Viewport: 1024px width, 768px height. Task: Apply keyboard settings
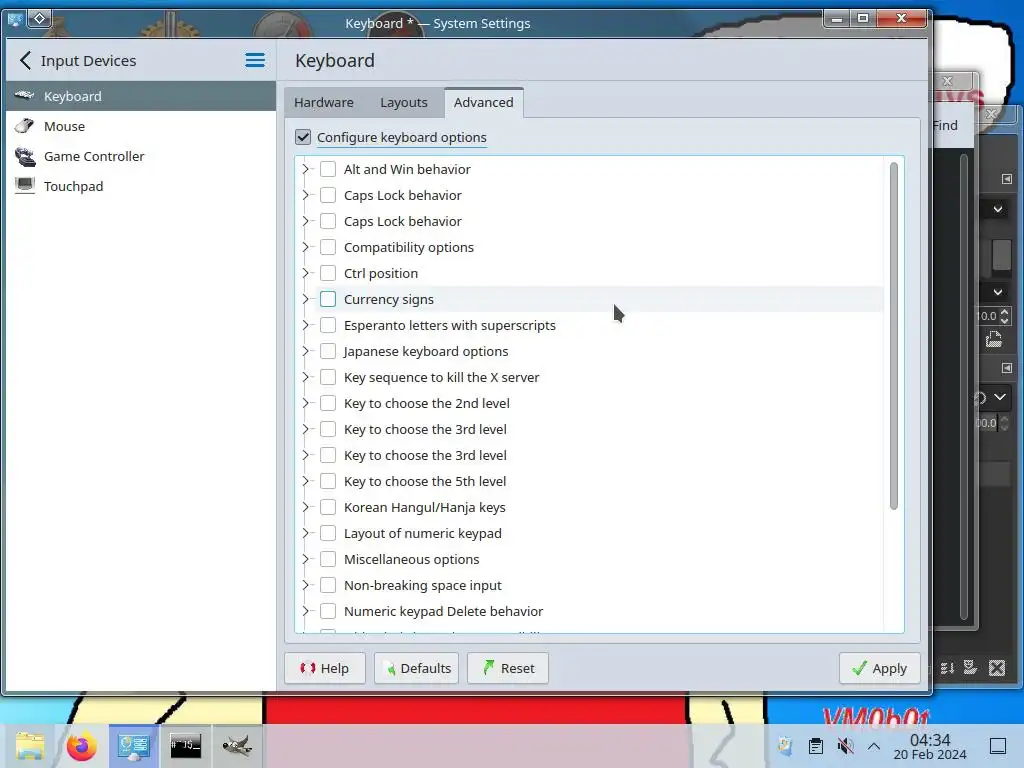879,668
